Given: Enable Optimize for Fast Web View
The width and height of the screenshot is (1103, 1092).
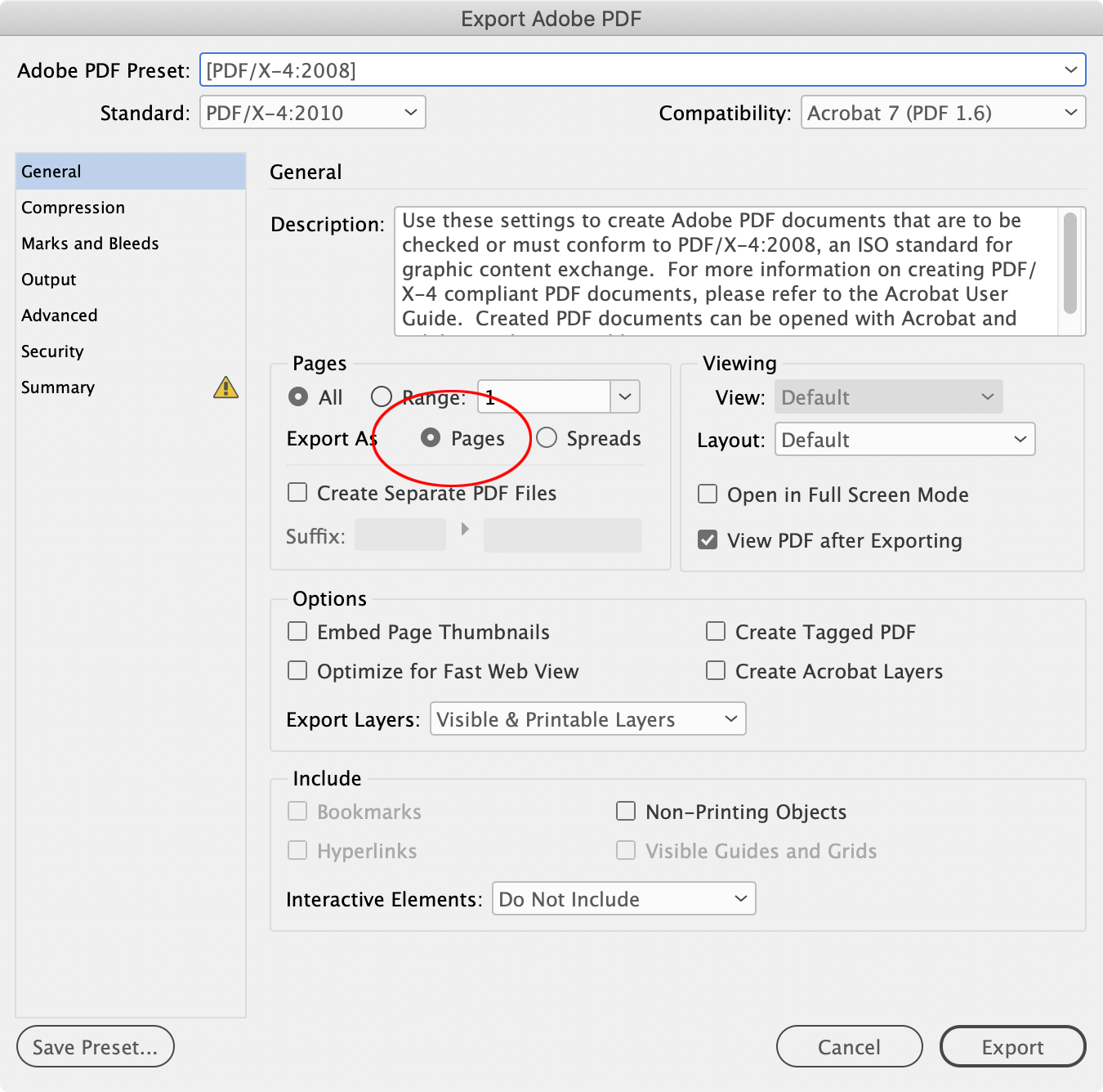Looking at the screenshot, I should click(x=297, y=670).
